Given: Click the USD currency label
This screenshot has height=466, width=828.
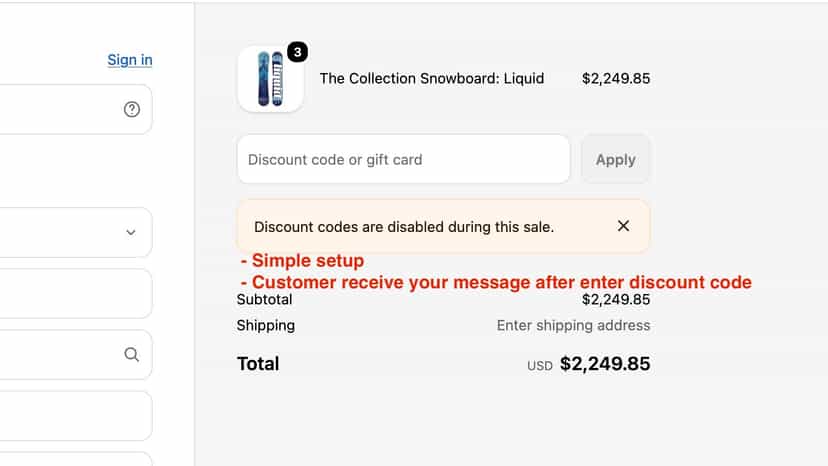Looking at the screenshot, I should pos(540,366).
